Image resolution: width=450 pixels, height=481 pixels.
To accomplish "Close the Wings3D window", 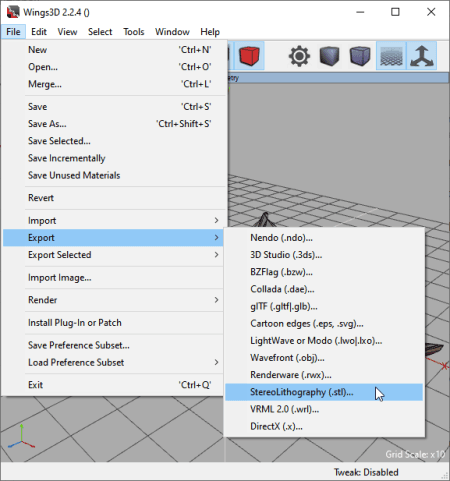I will 431,12.
